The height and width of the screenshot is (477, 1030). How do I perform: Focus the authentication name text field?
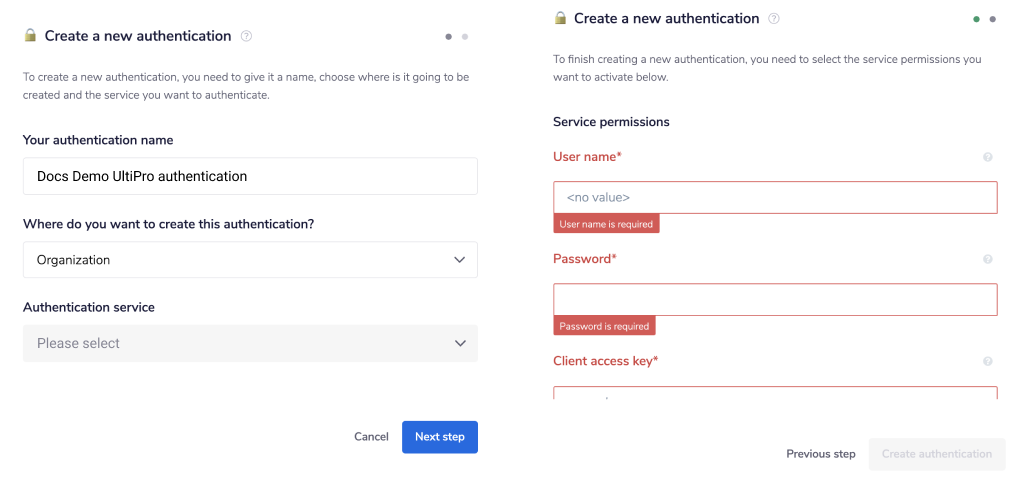click(x=250, y=176)
